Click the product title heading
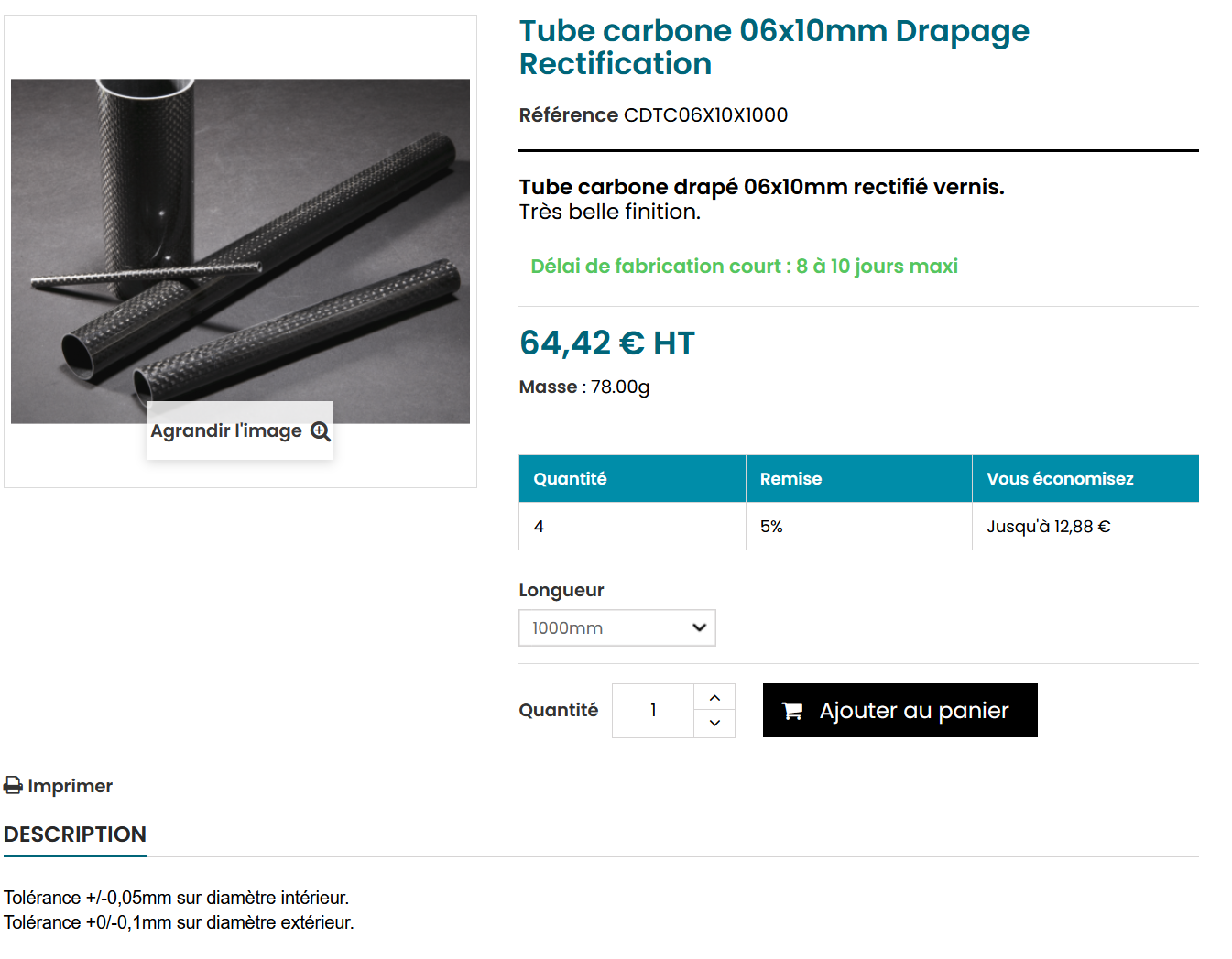The height and width of the screenshot is (959, 1232). [774, 48]
